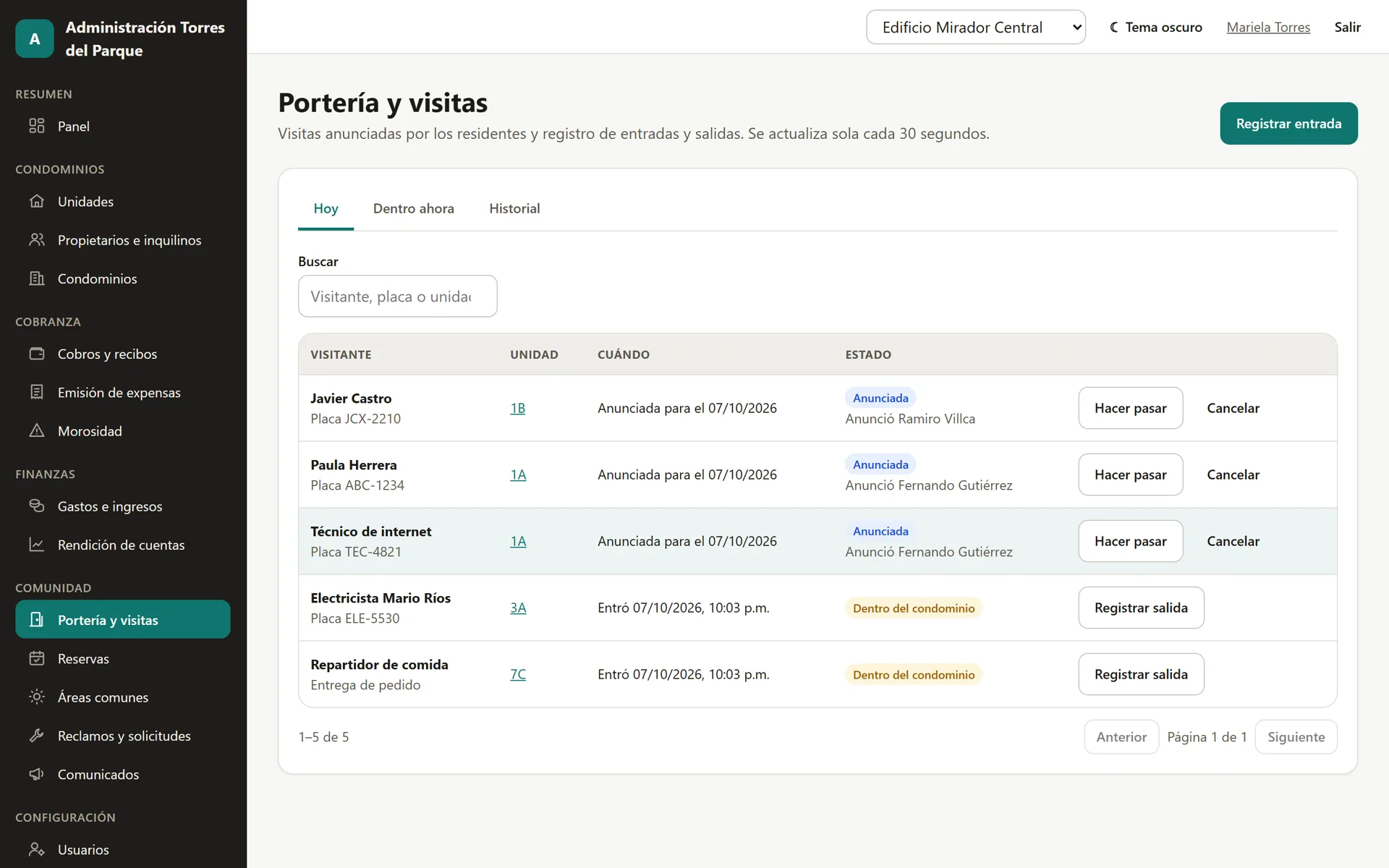Let Javier Castro in with Hacer pasar

point(1130,408)
